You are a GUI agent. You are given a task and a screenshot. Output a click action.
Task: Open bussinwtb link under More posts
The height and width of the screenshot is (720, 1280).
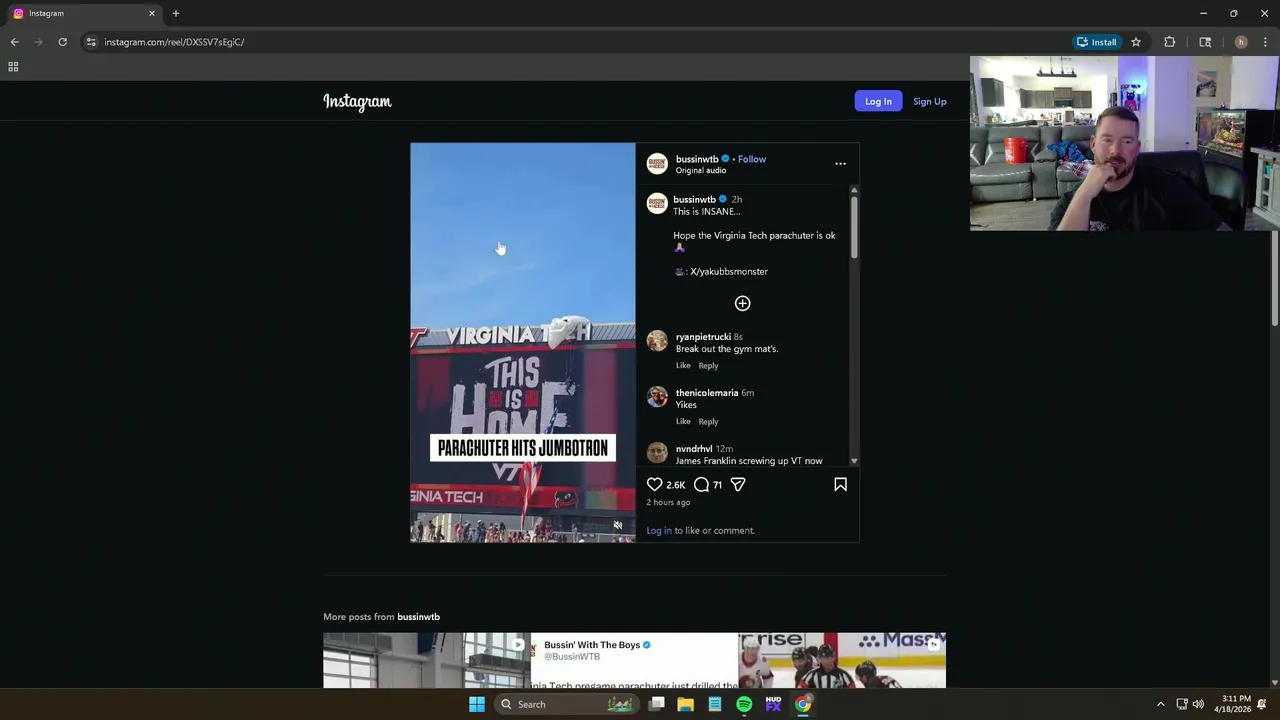(418, 617)
